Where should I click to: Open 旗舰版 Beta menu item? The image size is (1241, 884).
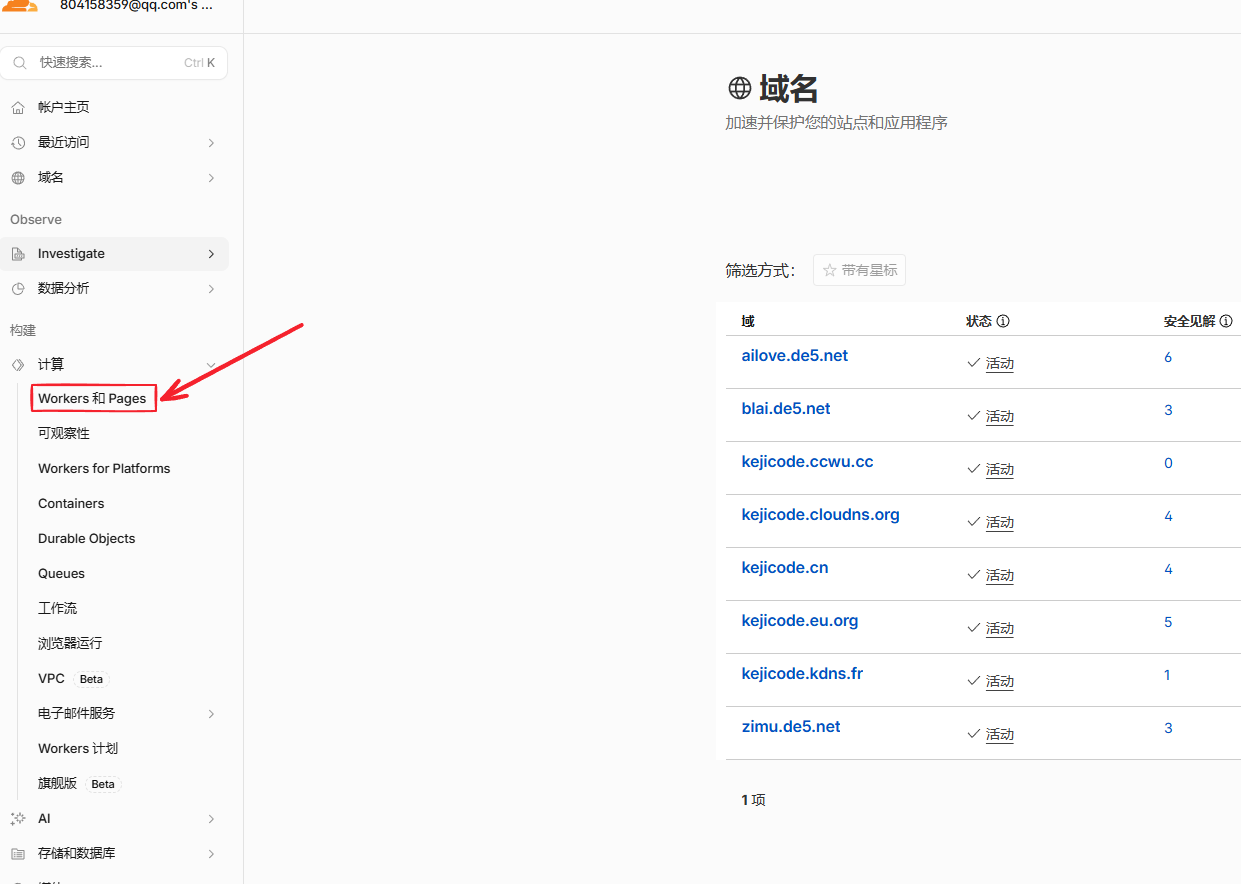78,784
